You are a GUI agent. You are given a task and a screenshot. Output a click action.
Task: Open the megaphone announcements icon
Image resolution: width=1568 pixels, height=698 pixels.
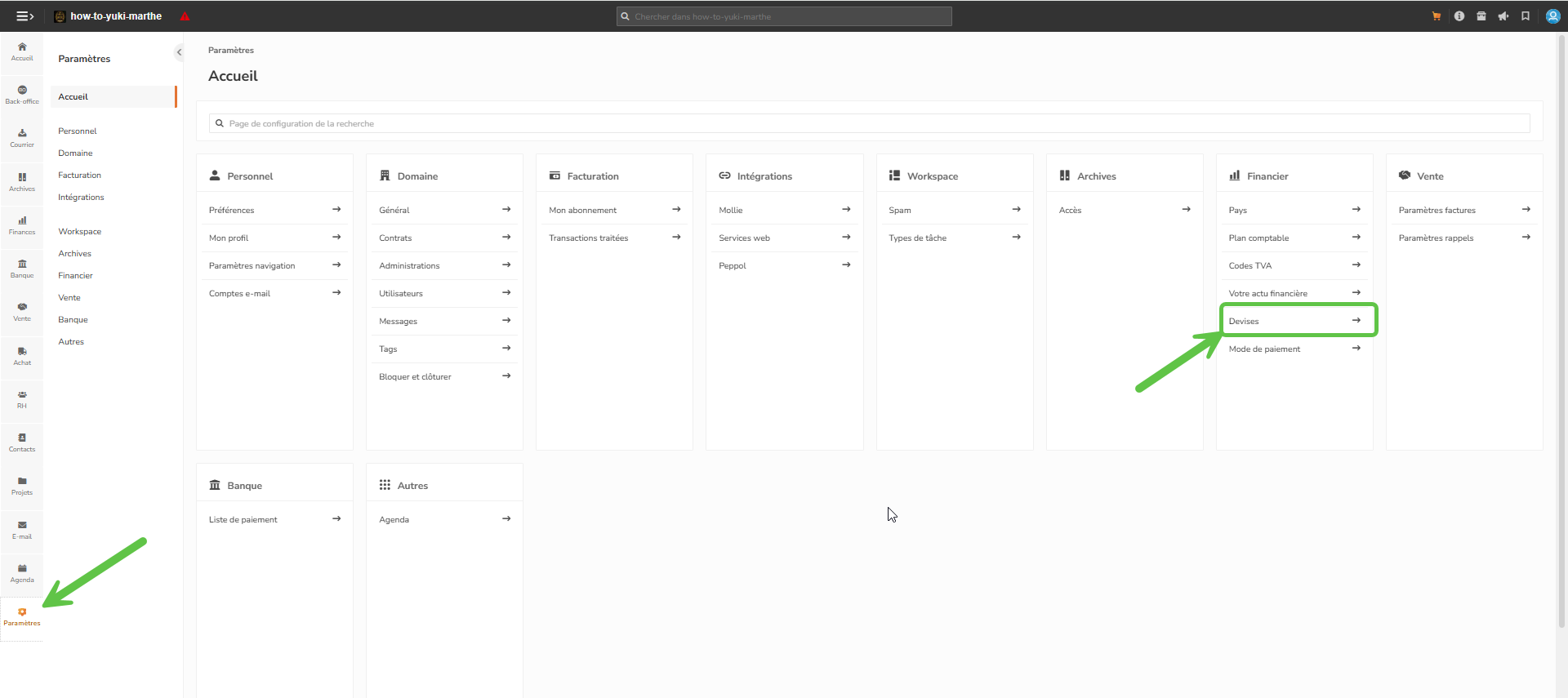pyautogui.click(x=1503, y=16)
